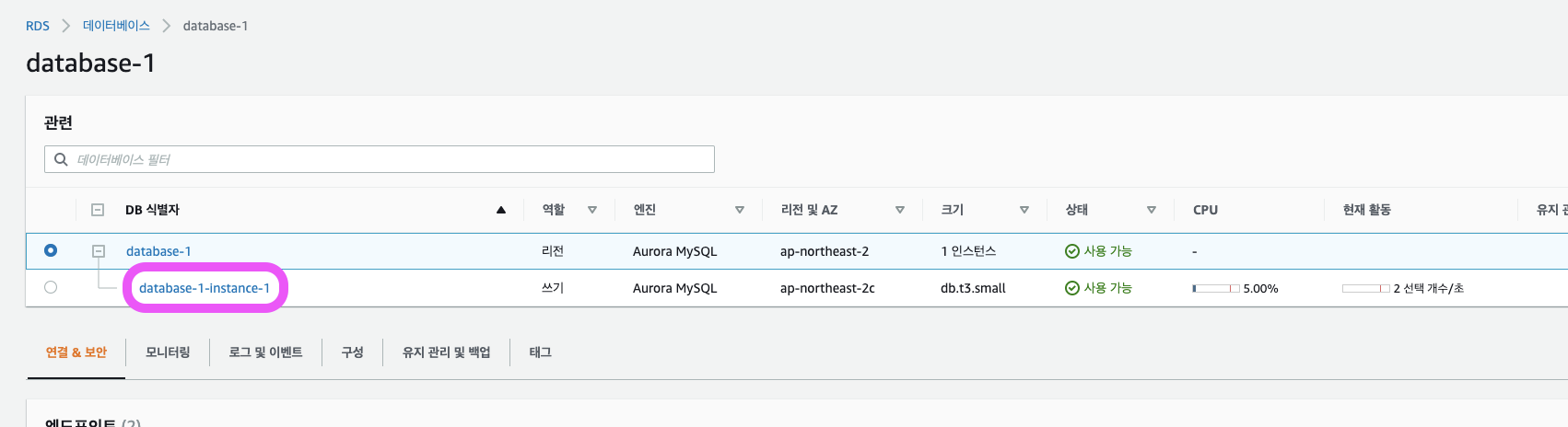This screenshot has height=427, width=1568.
Task: Open the 리전 및 AZ column dropdown
Action: point(900,210)
